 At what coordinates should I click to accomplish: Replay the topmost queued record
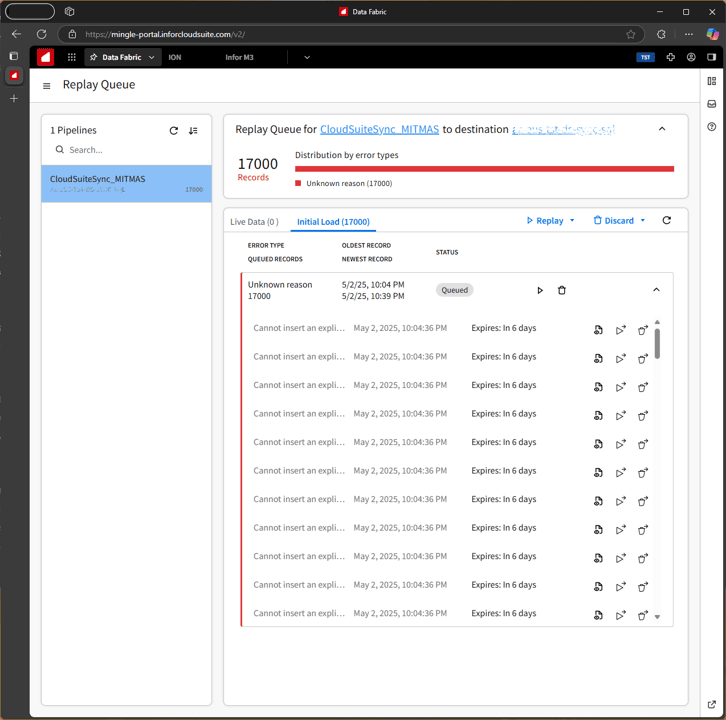[620, 330]
